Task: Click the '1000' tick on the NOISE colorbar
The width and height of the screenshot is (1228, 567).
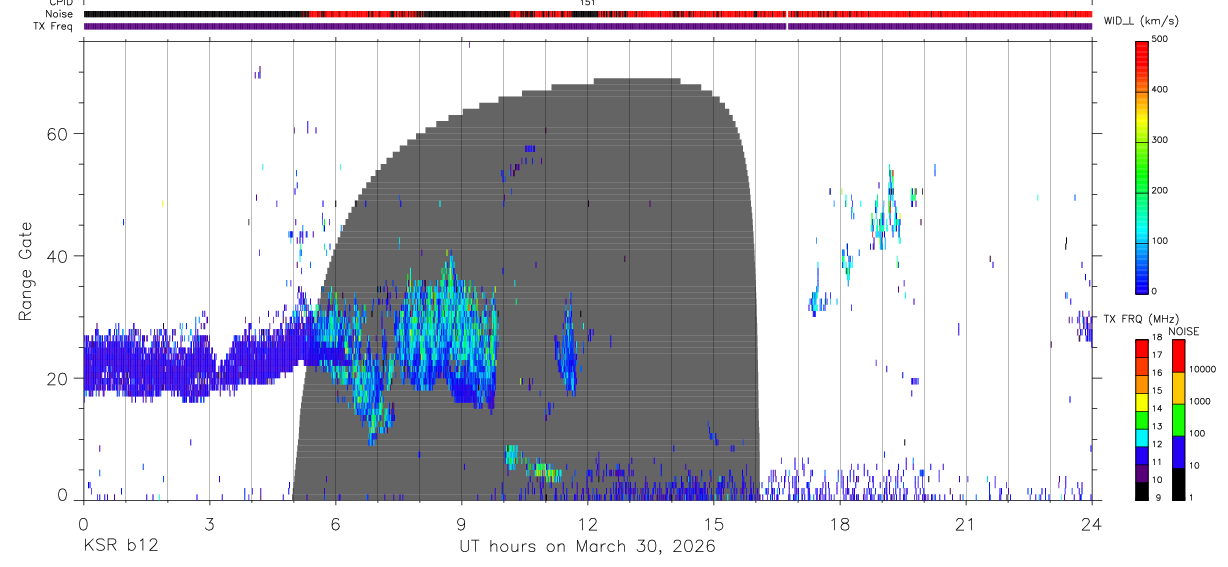Action: tap(1200, 401)
